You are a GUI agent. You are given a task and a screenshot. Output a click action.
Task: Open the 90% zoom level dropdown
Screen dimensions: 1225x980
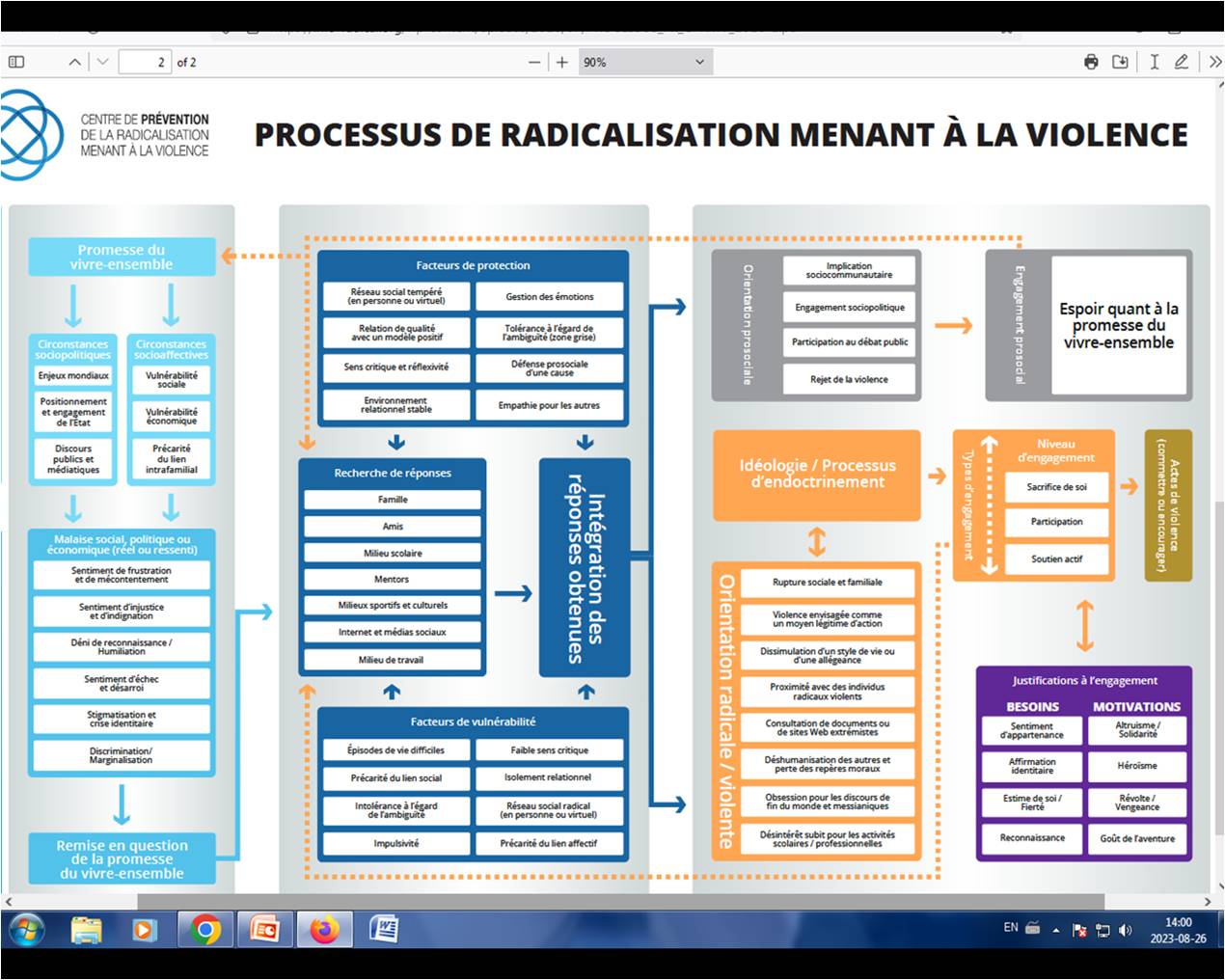pyautogui.click(x=644, y=62)
